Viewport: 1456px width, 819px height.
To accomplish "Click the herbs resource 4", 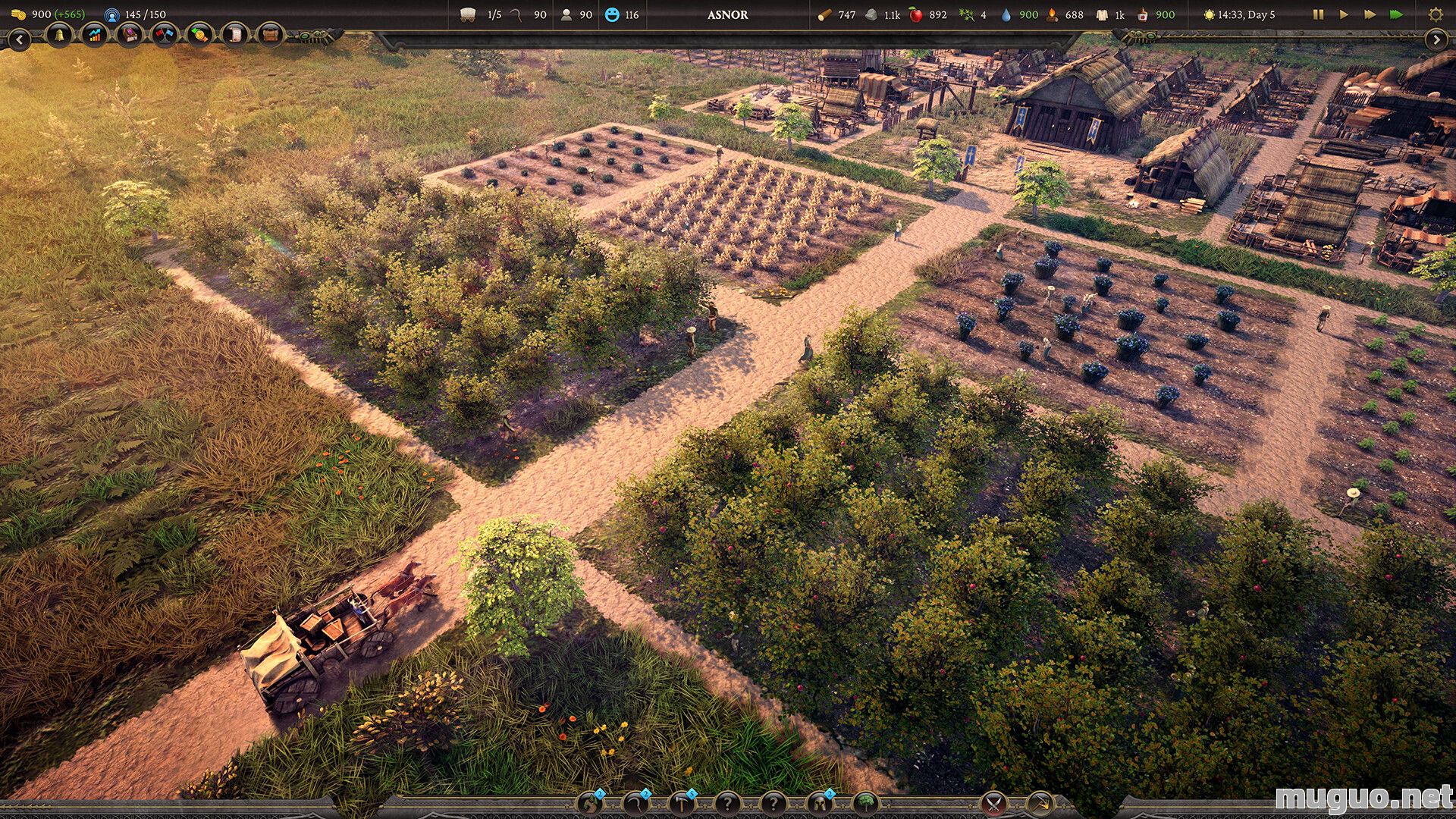I will pos(973,14).
